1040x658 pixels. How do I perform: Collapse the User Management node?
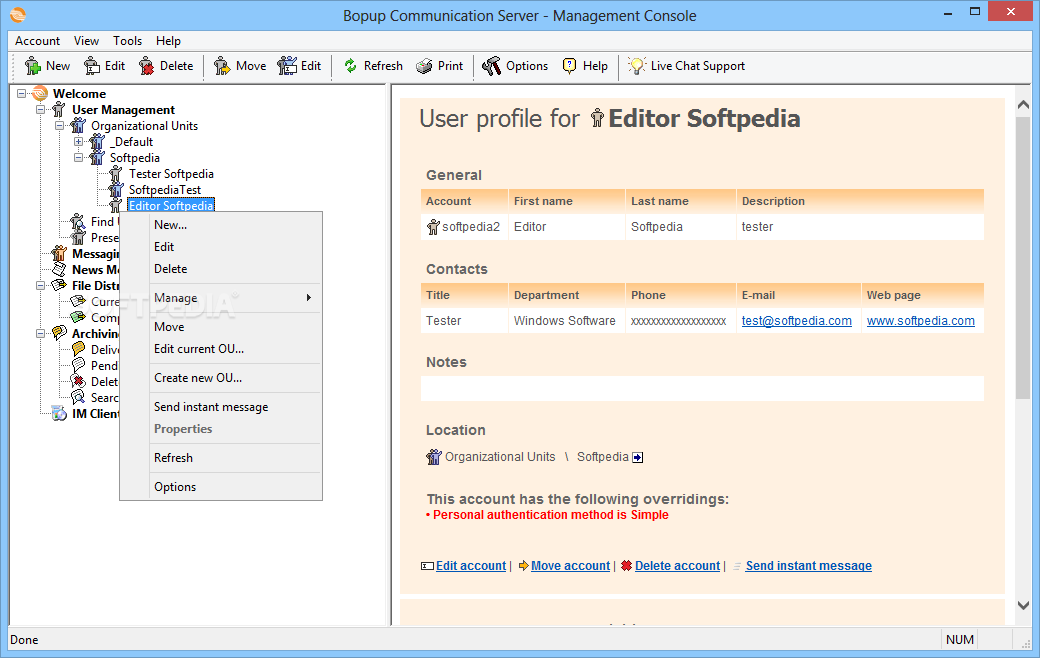pyautogui.click(x=40, y=109)
